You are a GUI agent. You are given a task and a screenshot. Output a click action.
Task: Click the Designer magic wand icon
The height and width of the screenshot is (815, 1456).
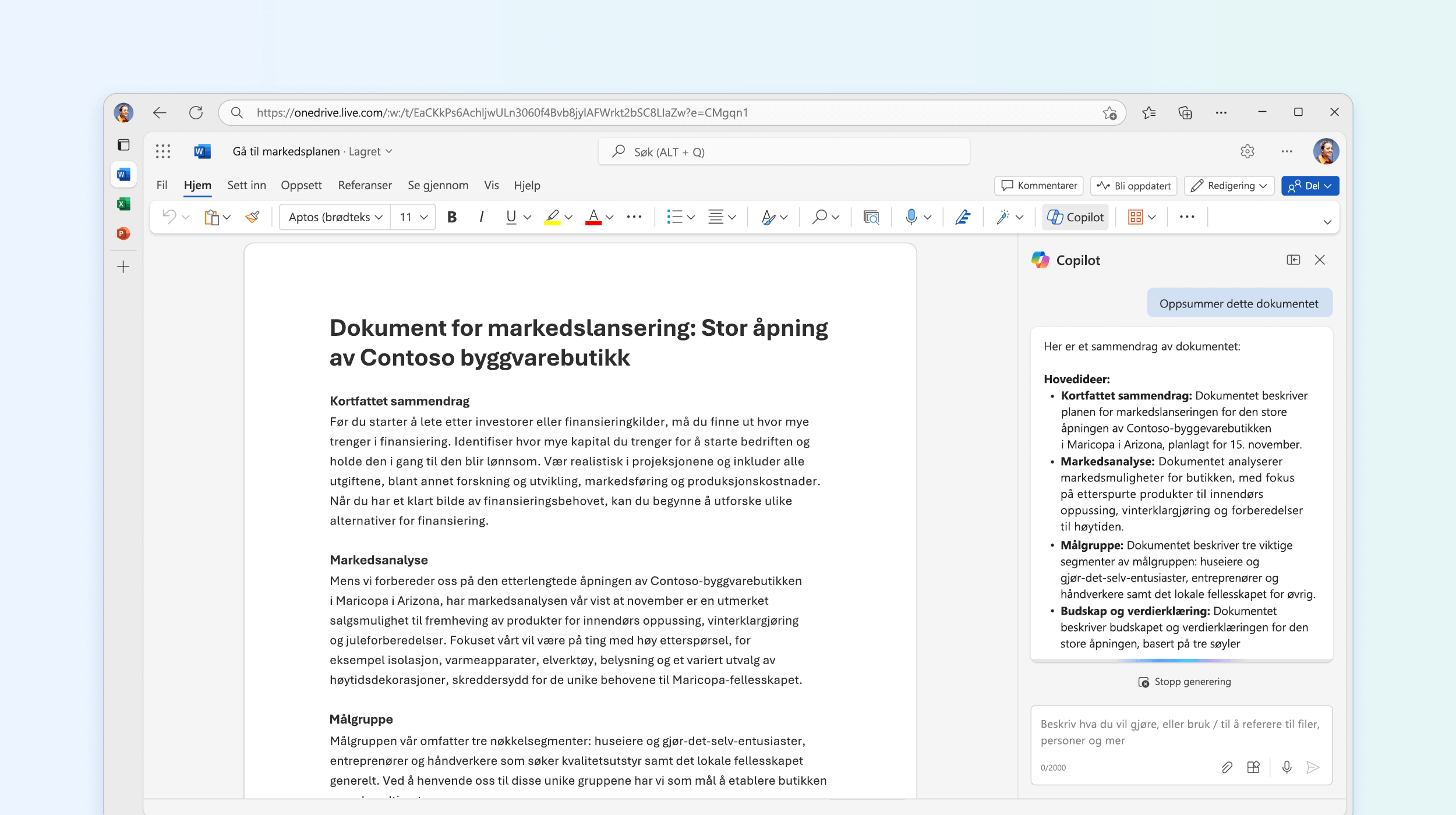[1002, 217]
